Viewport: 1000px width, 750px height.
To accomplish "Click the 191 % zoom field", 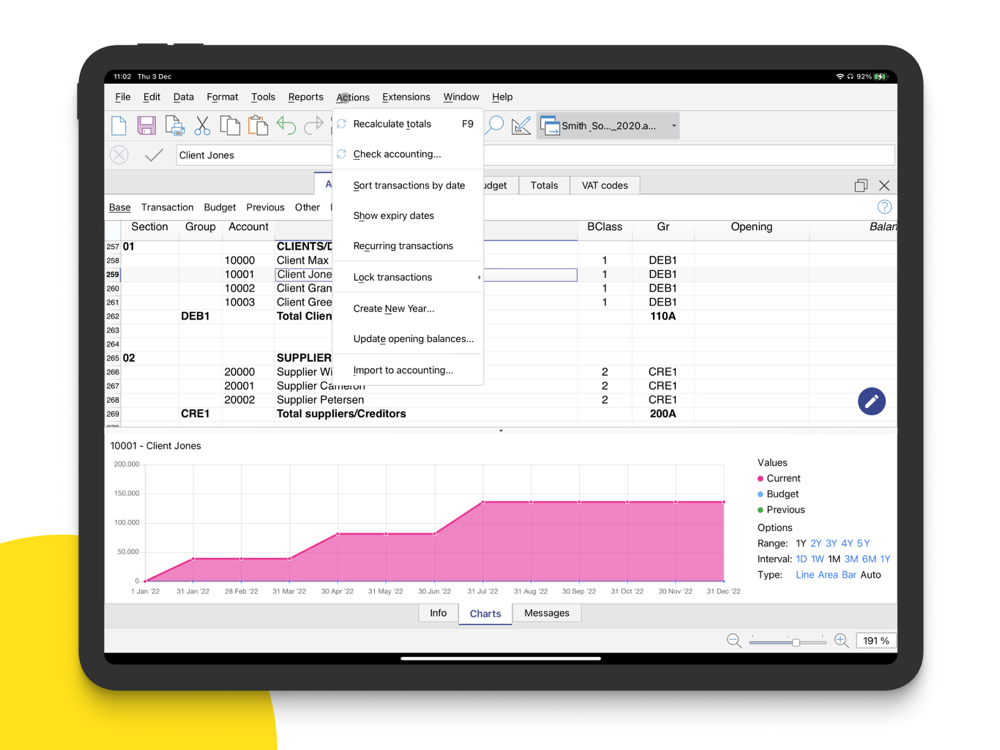I will [x=876, y=640].
